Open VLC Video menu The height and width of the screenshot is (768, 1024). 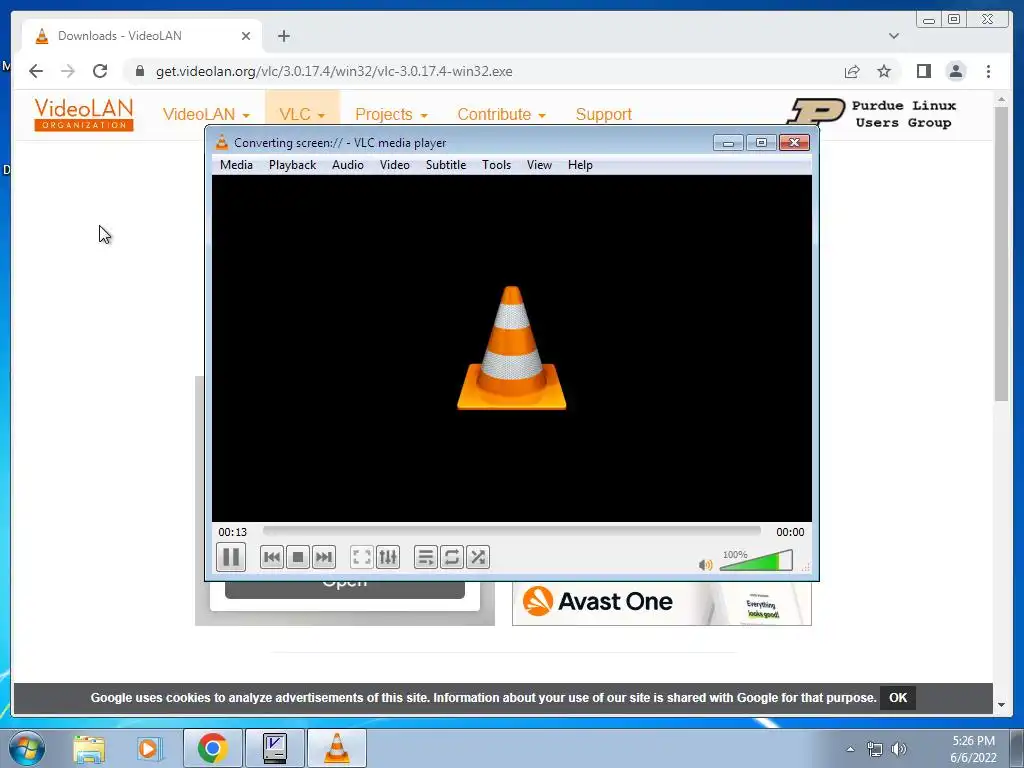pyautogui.click(x=394, y=165)
